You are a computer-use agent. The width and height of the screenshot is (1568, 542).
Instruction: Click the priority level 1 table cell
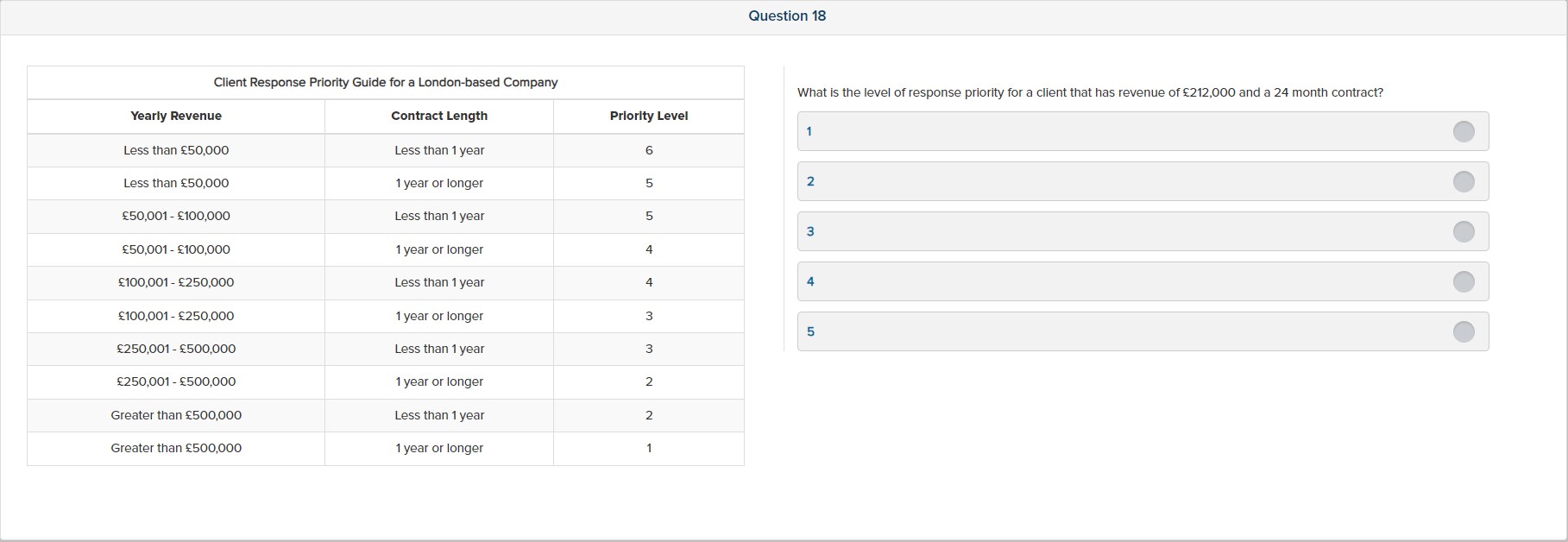coord(649,448)
